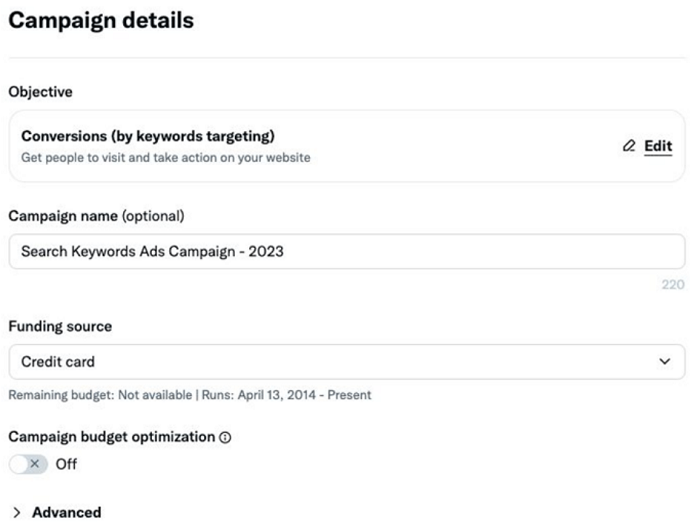This screenshot has width=700, height=527.
Task: Click the pencil edit icon in Objective
Action: point(629,146)
